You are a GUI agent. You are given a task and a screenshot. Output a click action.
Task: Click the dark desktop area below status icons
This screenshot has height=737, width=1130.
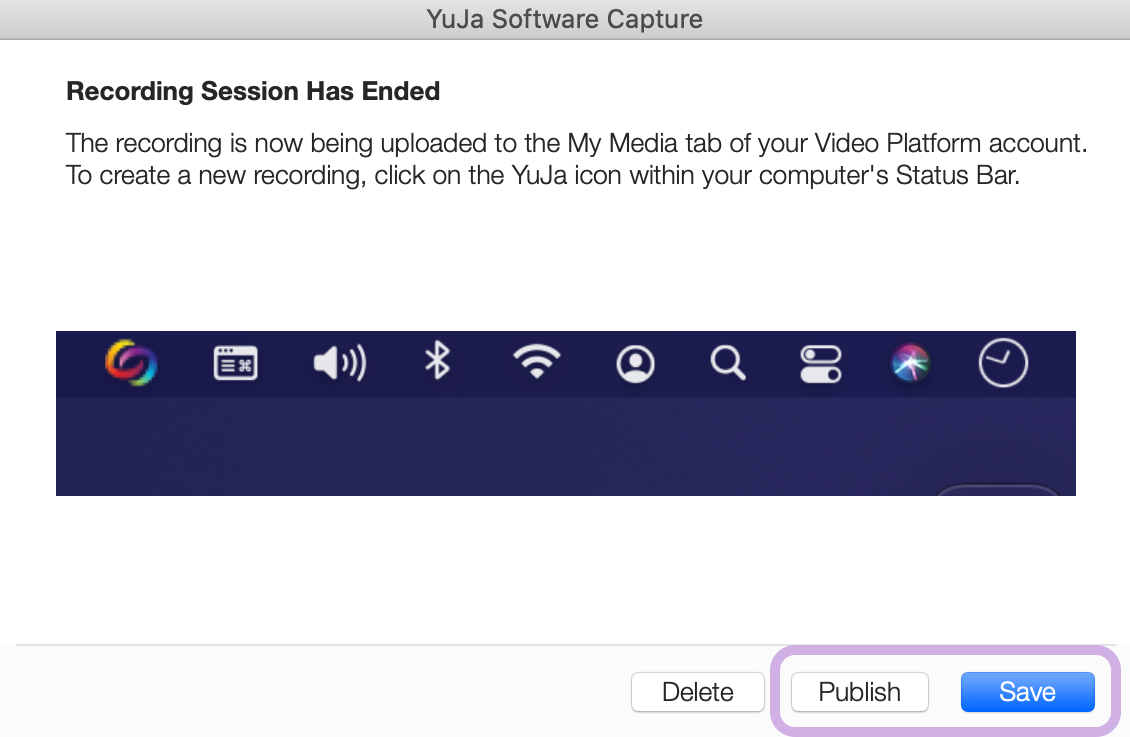click(500, 450)
